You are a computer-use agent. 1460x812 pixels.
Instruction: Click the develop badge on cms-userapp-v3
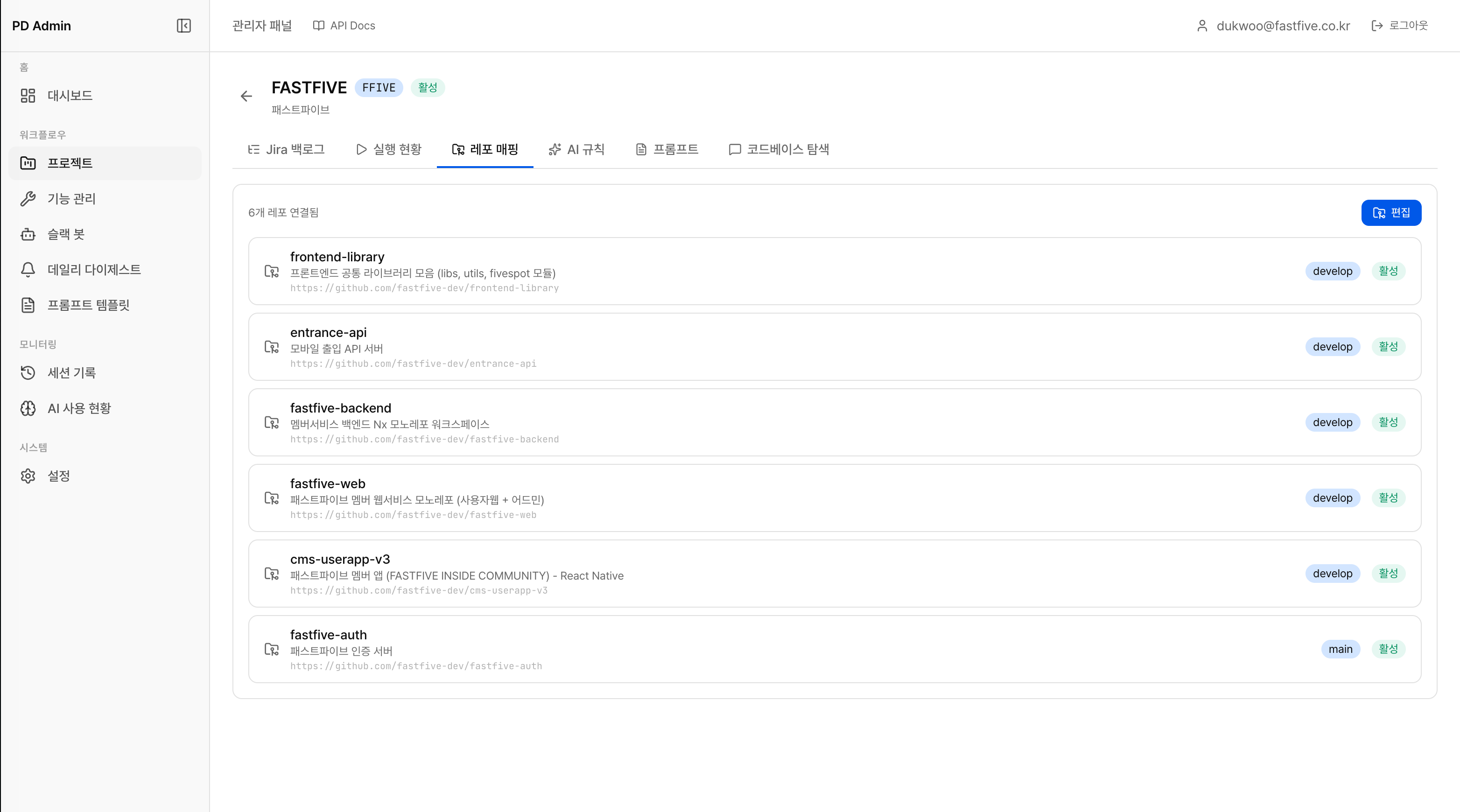click(1333, 574)
